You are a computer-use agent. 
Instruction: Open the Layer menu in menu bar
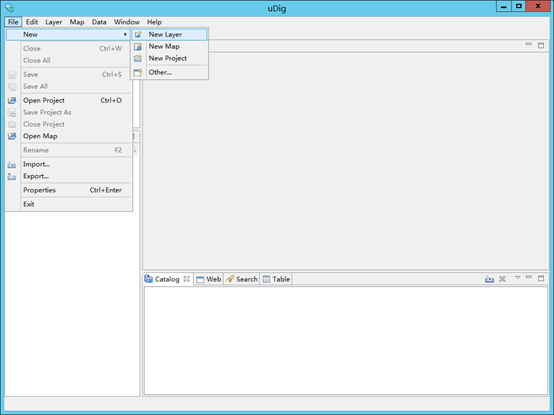[x=54, y=22]
